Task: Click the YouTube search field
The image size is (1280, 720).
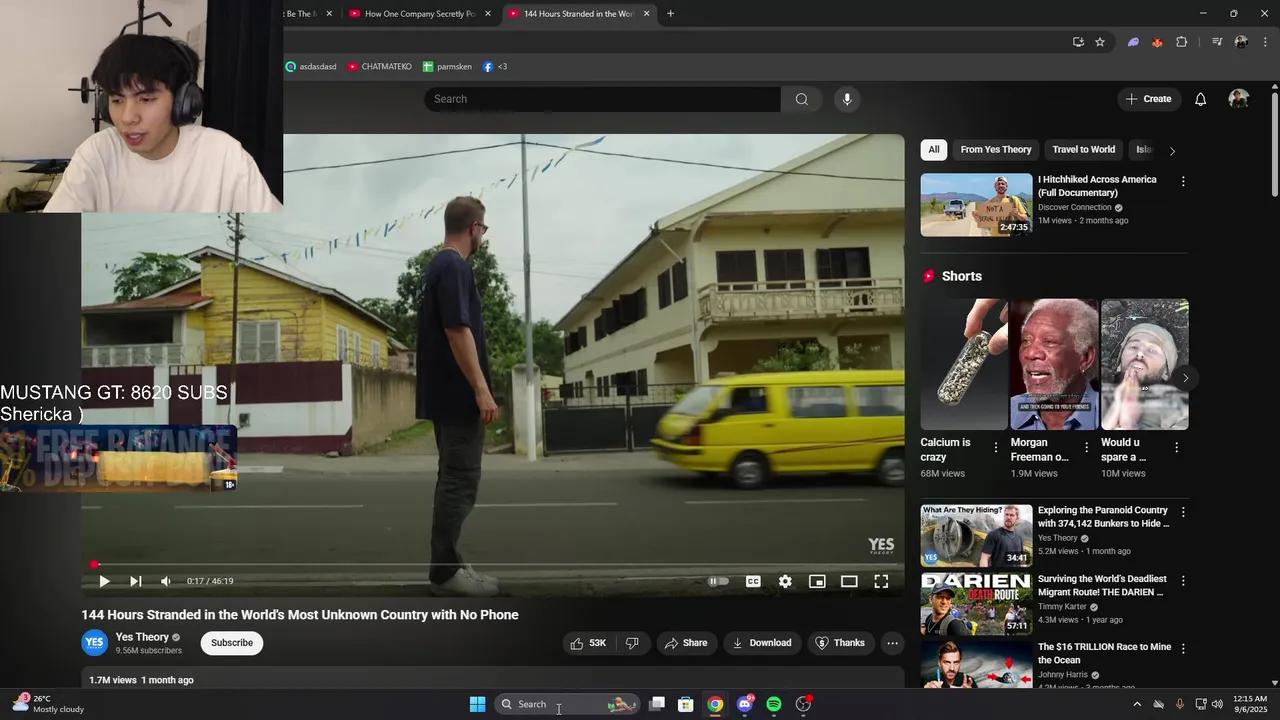Action: 602,99
